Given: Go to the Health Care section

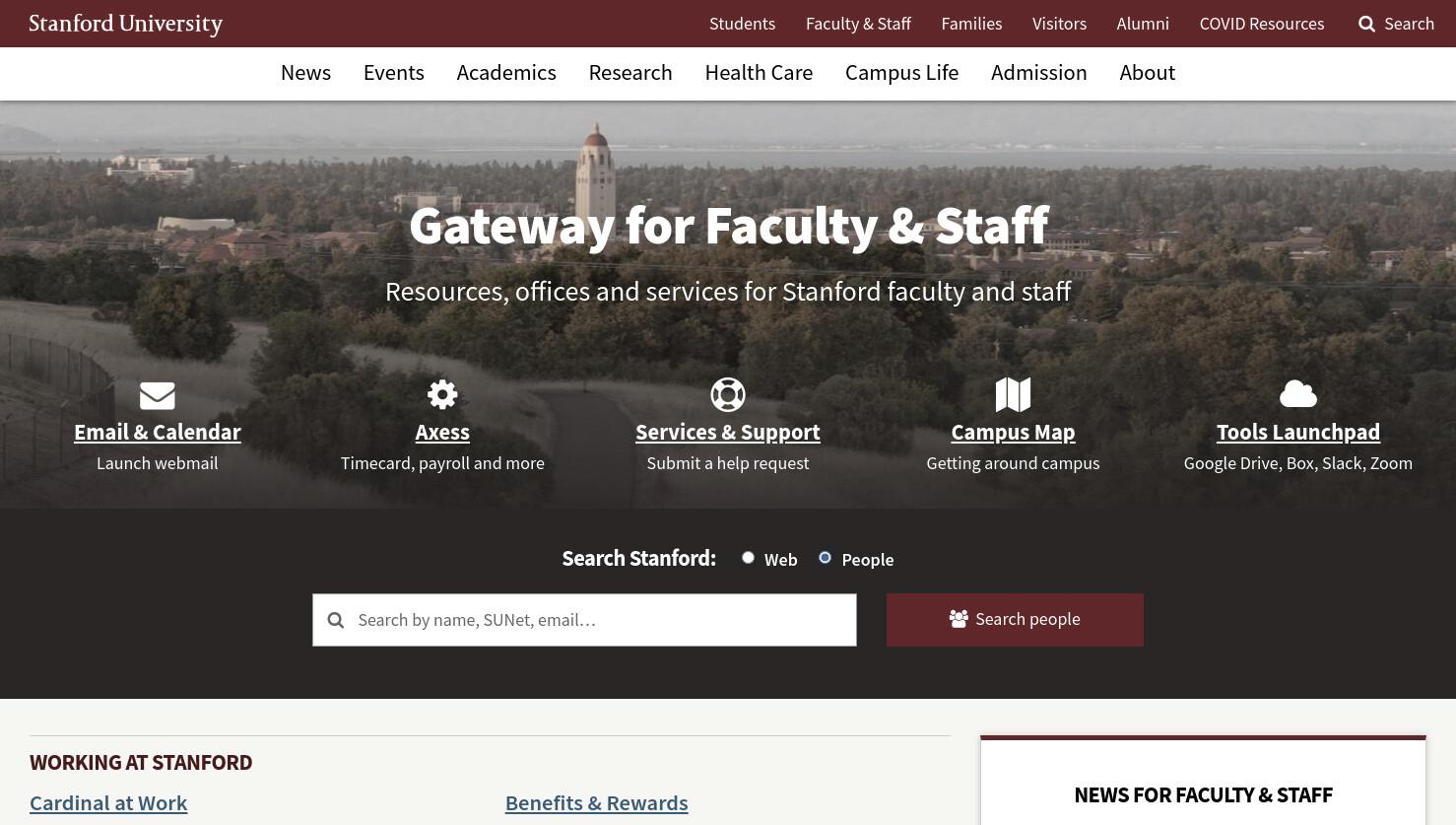Looking at the screenshot, I should pyautogui.click(x=759, y=73).
